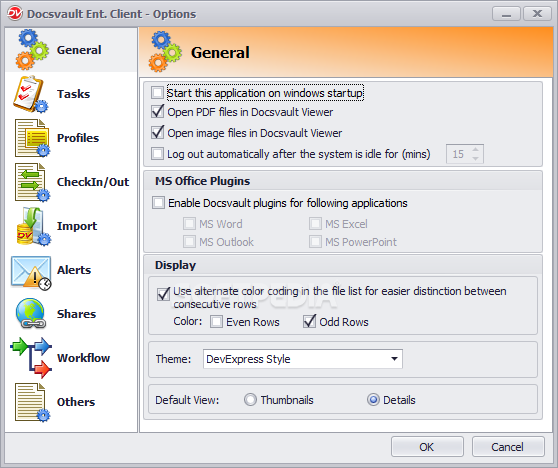Click the Cancel button
Image resolution: width=558 pixels, height=468 pixels.
coord(508,447)
